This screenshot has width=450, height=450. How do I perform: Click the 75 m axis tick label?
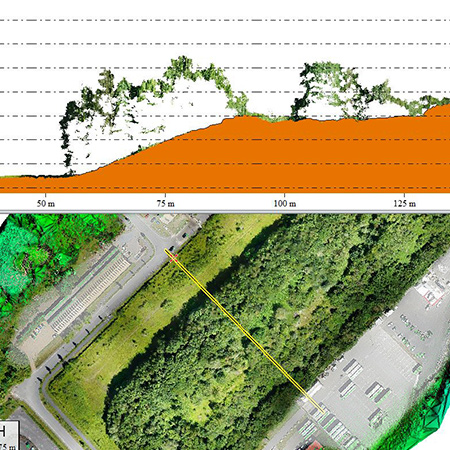pyautogui.click(x=166, y=204)
